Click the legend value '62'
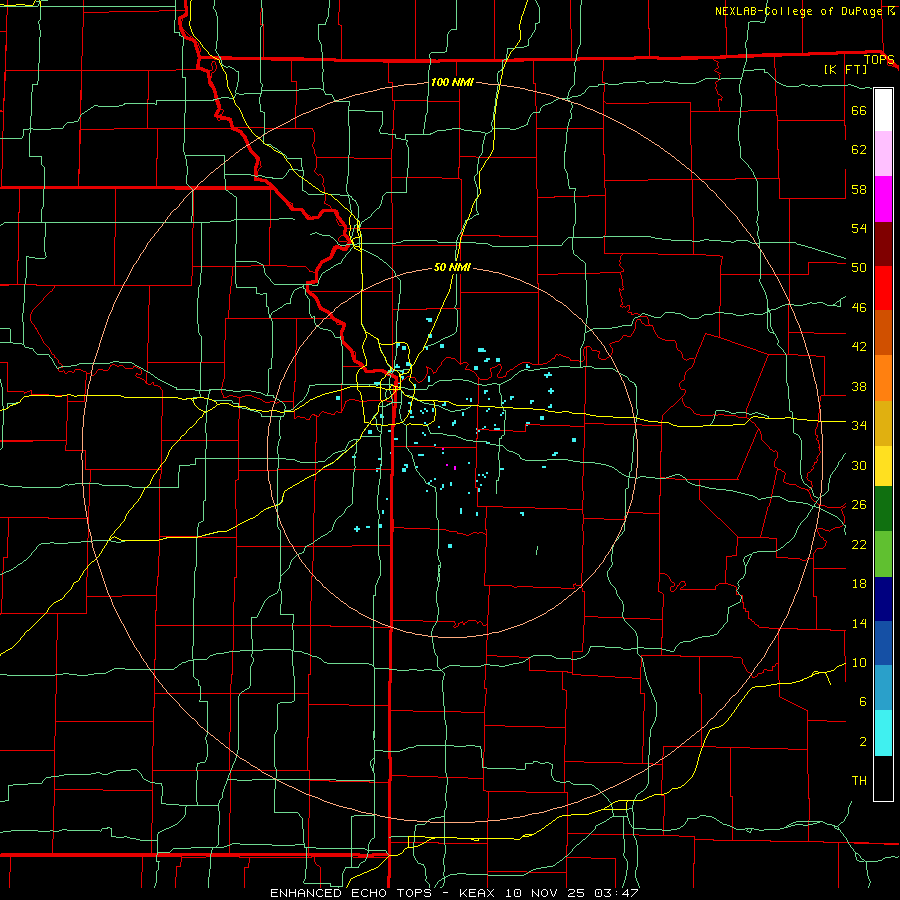900x900 pixels. point(859,150)
